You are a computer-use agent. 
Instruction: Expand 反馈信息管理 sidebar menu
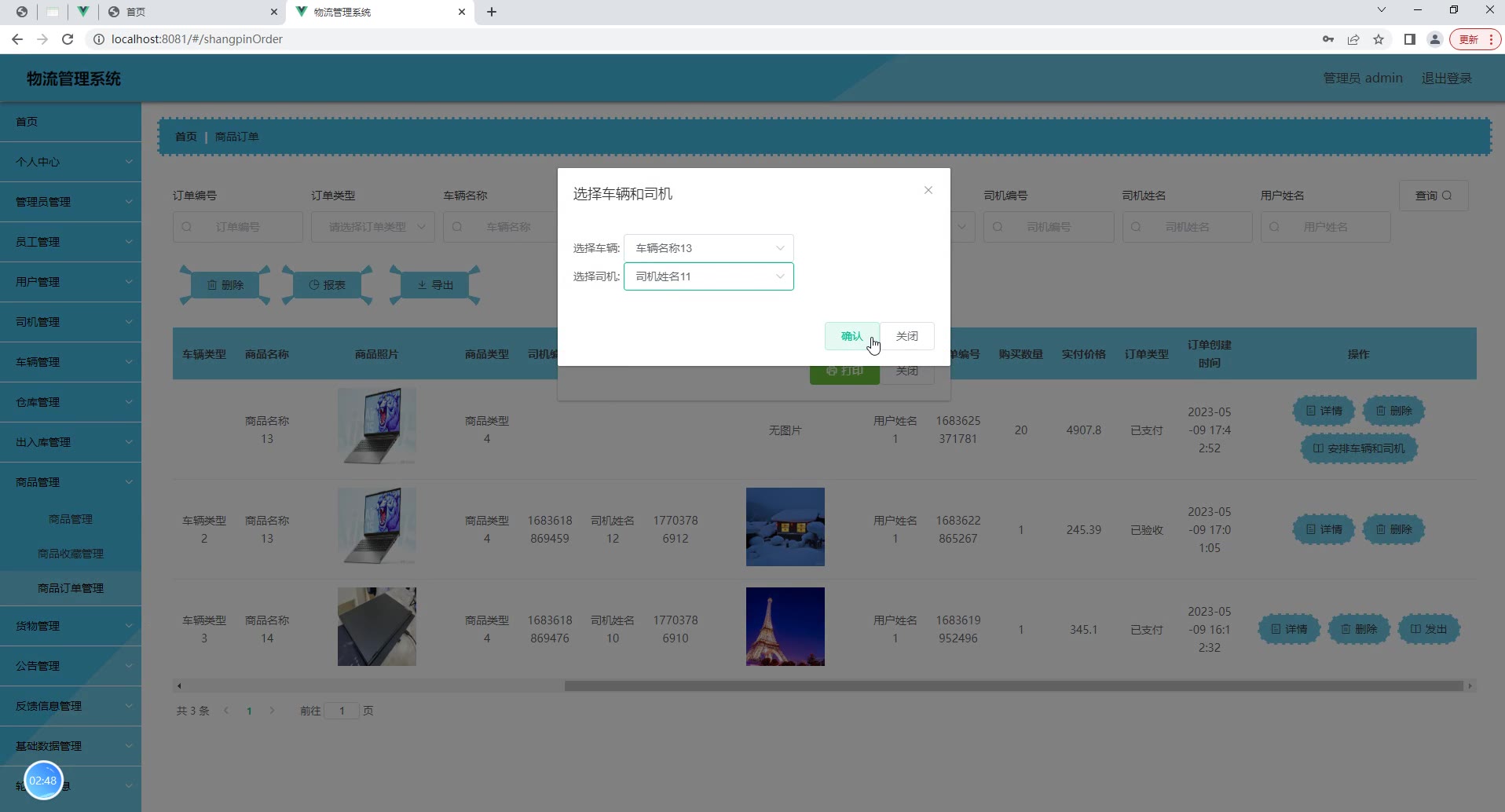pyautogui.click(x=71, y=706)
